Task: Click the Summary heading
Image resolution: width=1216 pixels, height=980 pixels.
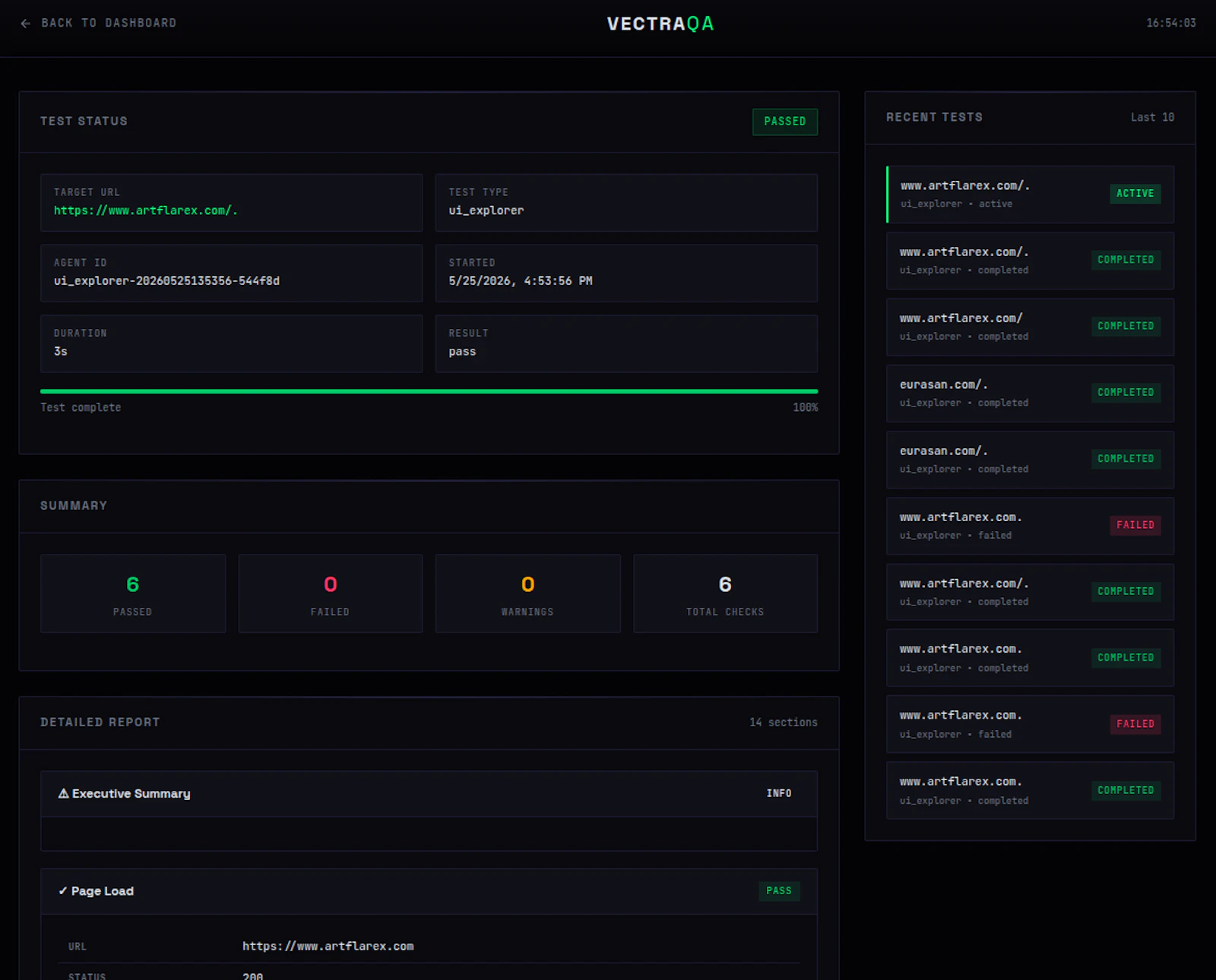Action: [74, 506]
